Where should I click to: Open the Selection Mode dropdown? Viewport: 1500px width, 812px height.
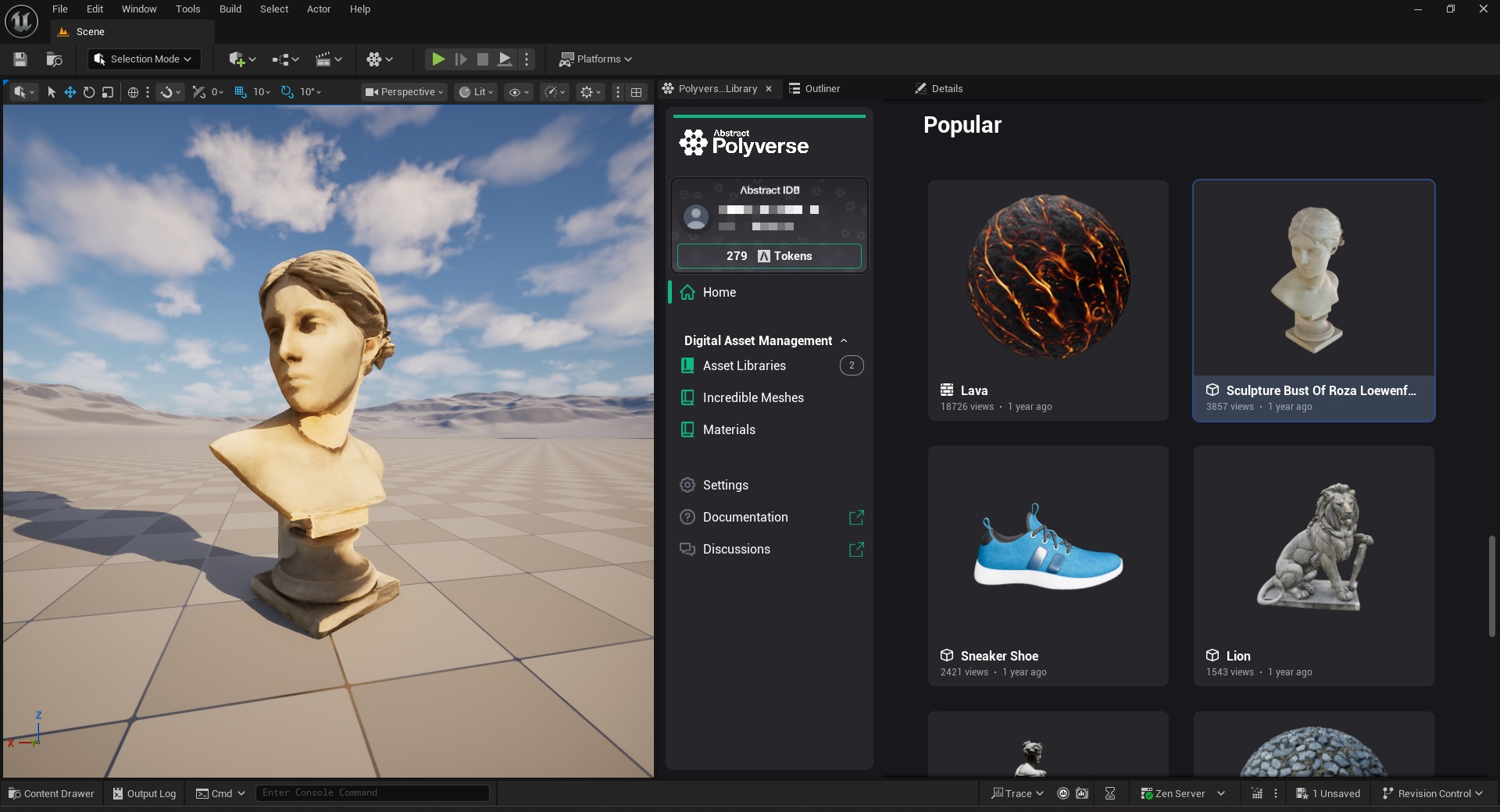(x=144, y=59)
